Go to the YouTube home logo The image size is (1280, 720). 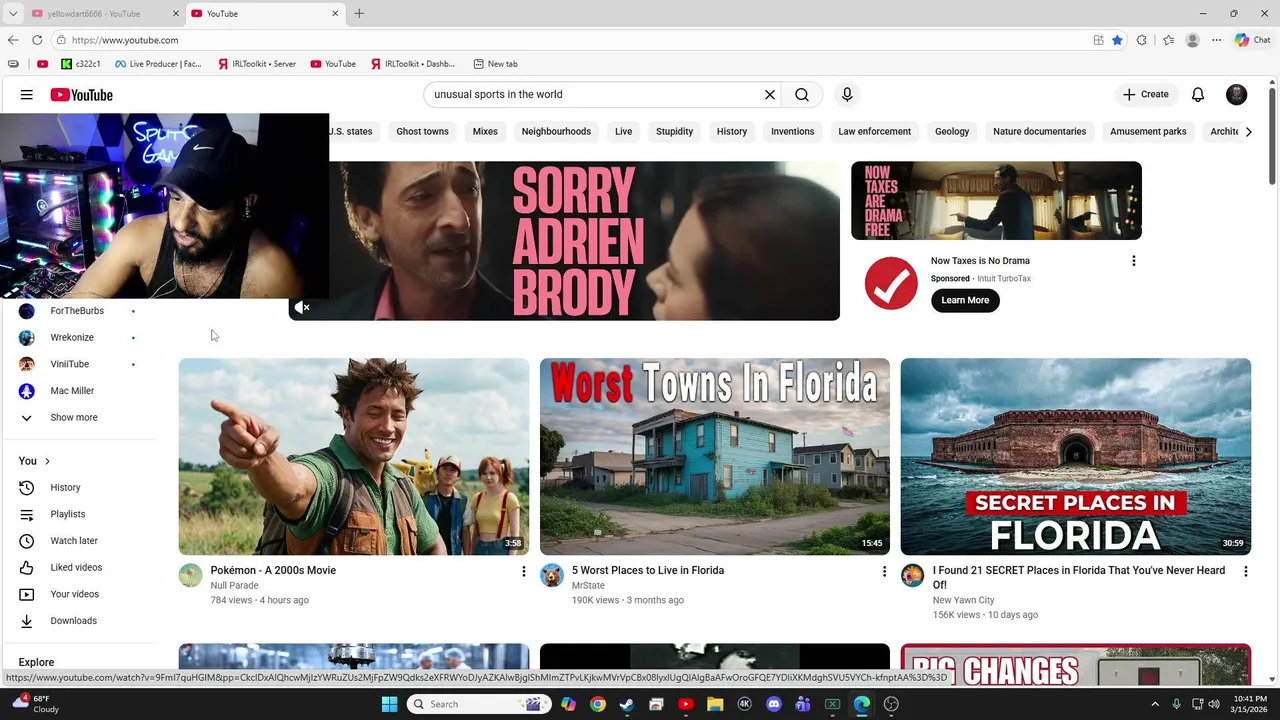(82, 95)
